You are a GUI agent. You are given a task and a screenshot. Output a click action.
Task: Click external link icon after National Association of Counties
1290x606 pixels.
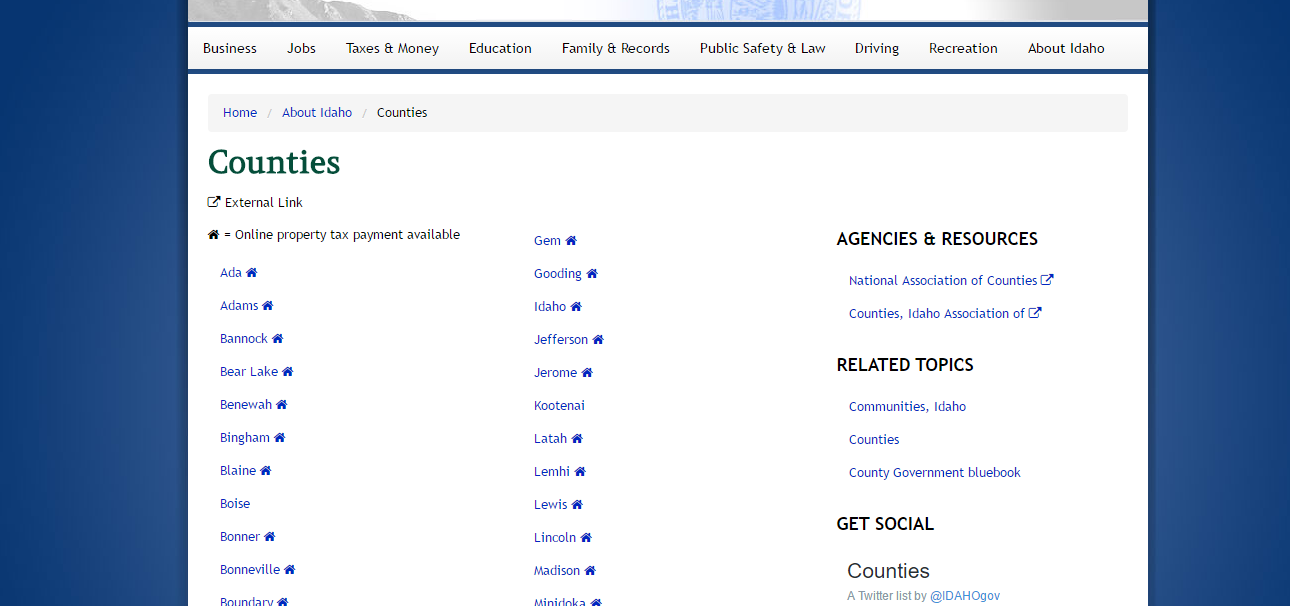click(x=1047, y=281)
